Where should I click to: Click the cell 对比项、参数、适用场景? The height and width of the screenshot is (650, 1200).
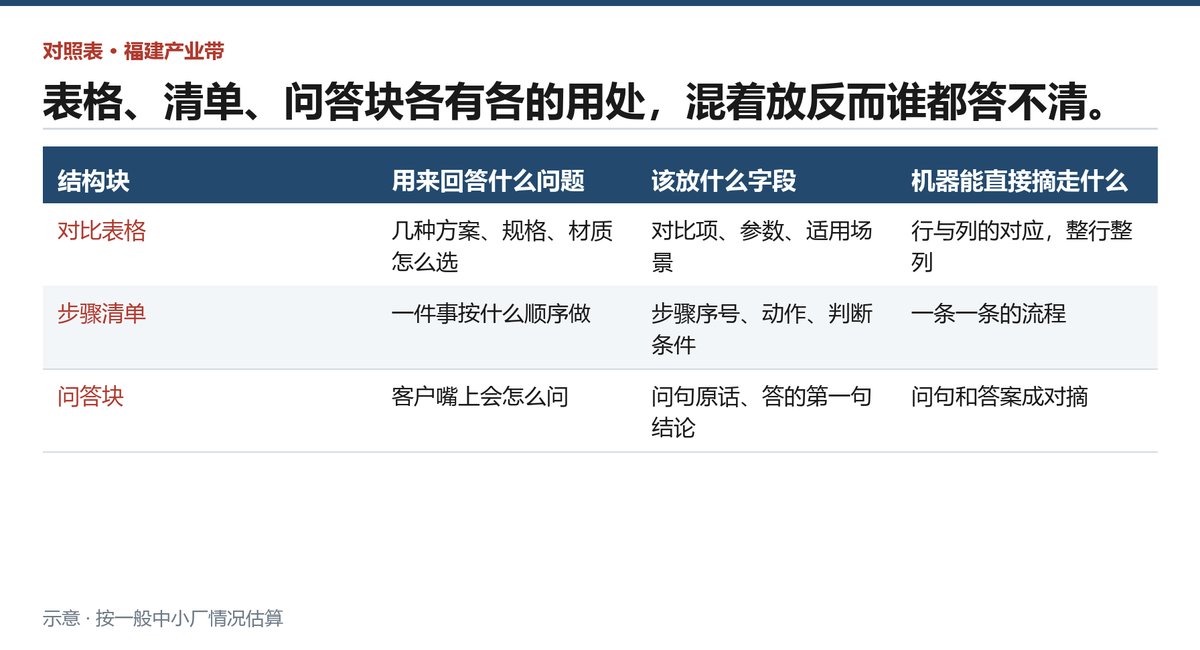[x=762, y=246]
